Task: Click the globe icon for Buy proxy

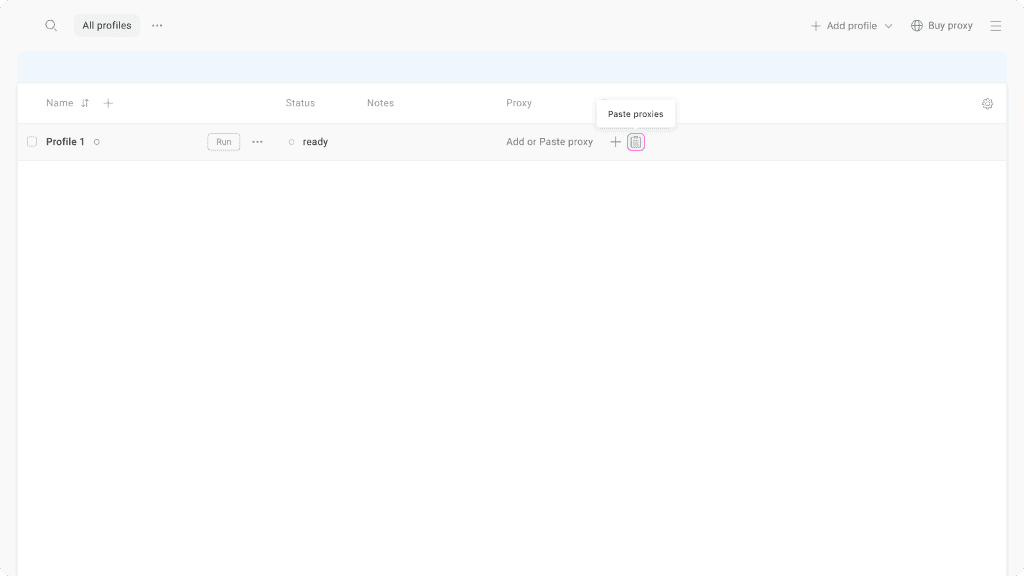Action: tap(916, 26)
